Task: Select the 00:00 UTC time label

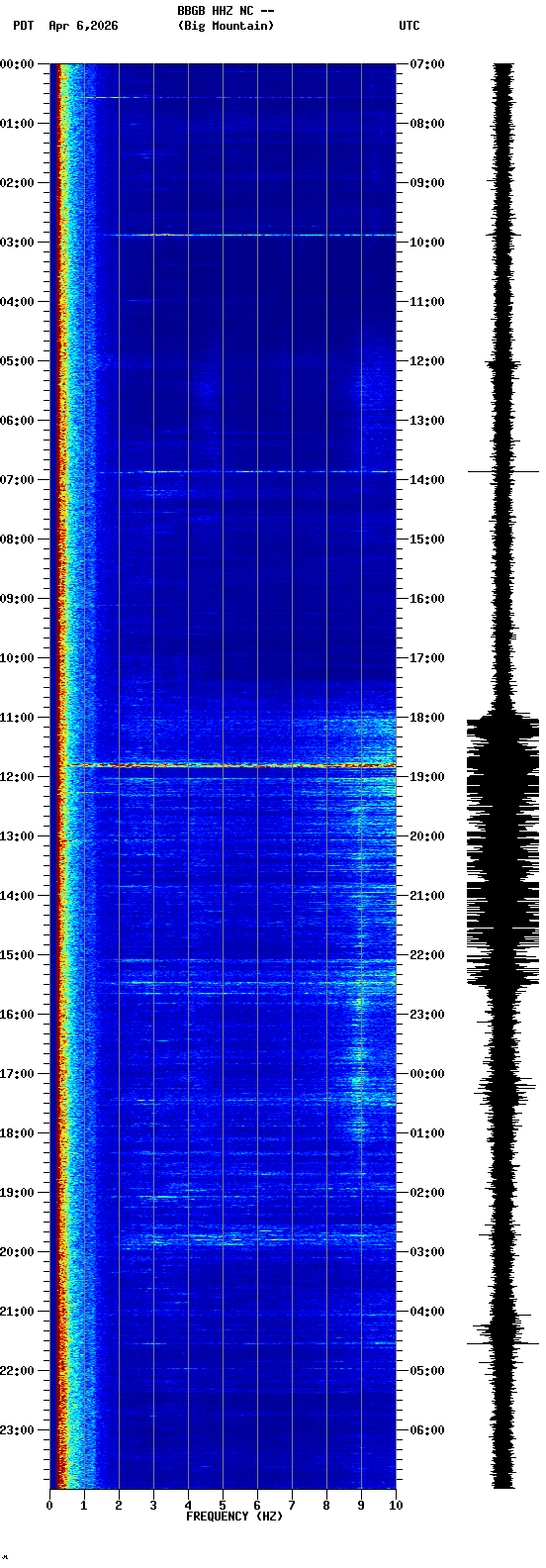Action: point(427,1074)
